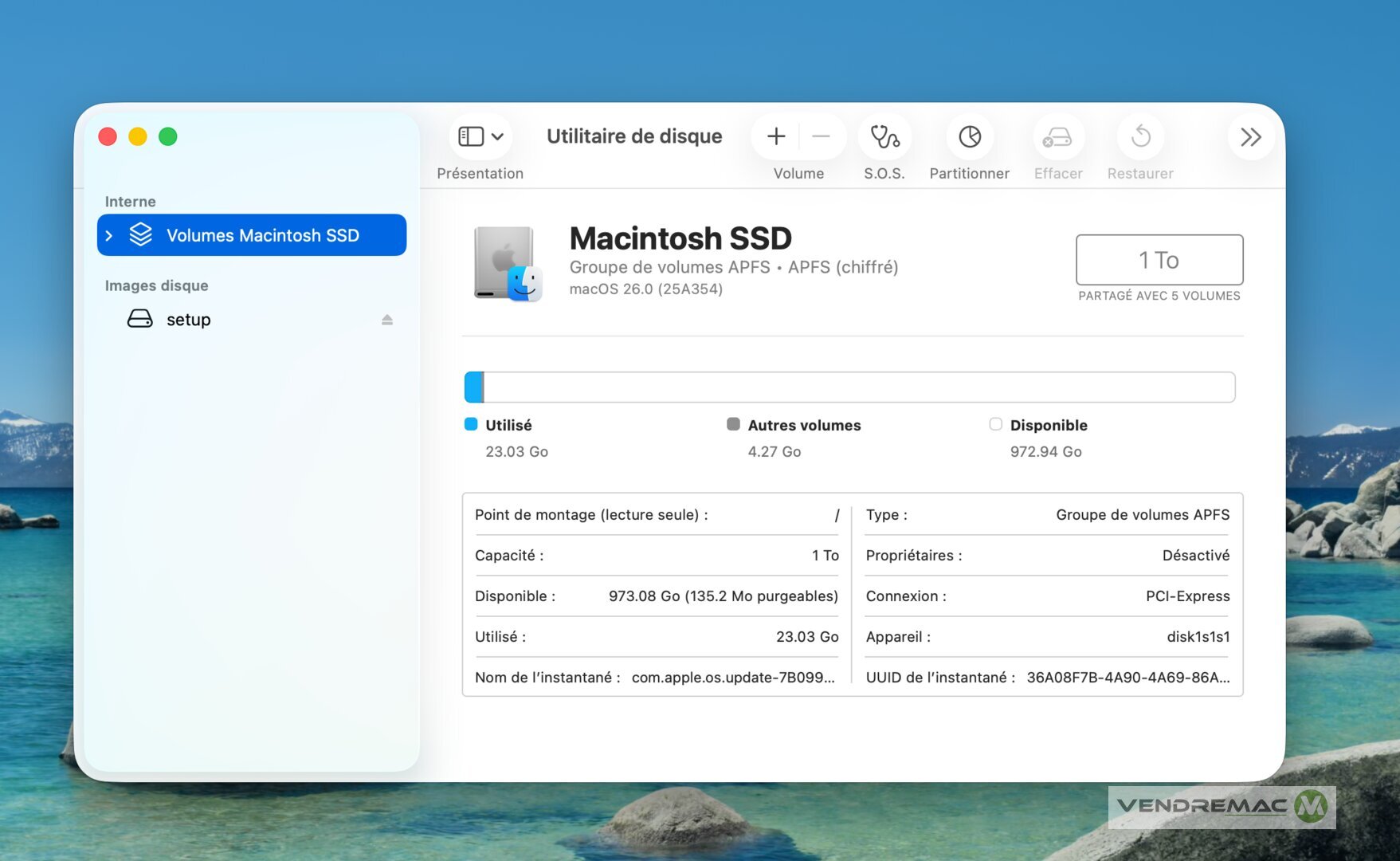The height and width of the screenshot is (861, 1400).
Task: Show more toolbar items with double chevron
Action: (x=1250, y=137)
